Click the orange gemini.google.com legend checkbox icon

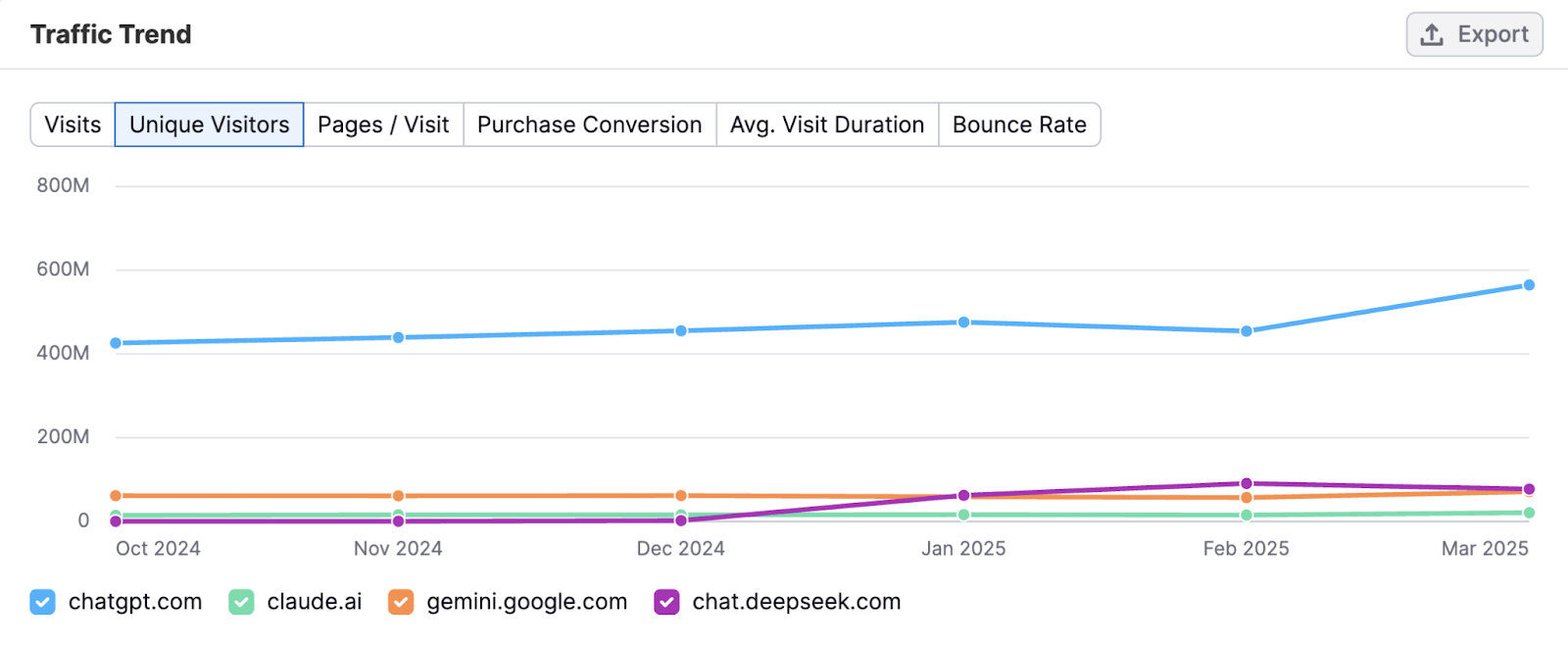[399, 601]
